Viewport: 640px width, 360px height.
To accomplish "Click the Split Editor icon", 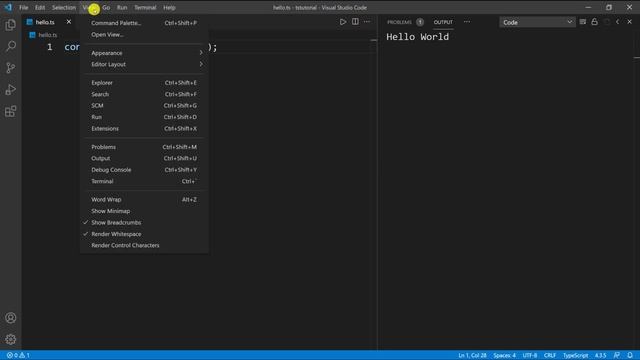I will coord(355,22).
